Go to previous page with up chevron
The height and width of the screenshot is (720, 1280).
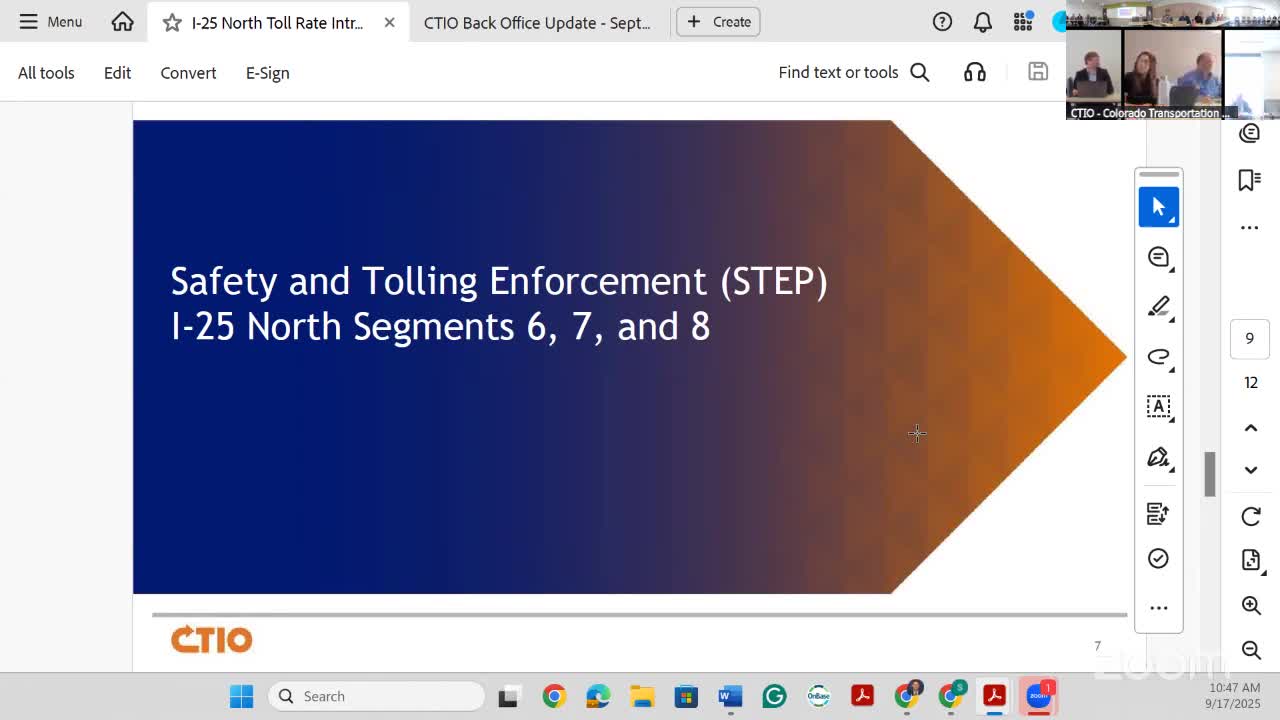pyautogui.click(x=1251, y=428)
